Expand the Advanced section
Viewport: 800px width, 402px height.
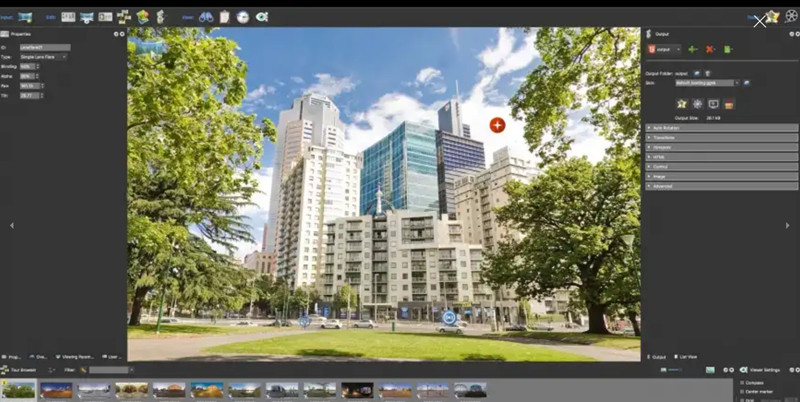[721, 186]
